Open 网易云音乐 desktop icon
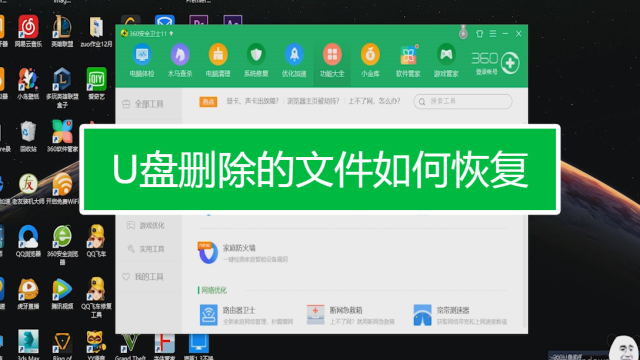Image resolution: width=640 pixels, height=360 pixels. click(28, 31)
